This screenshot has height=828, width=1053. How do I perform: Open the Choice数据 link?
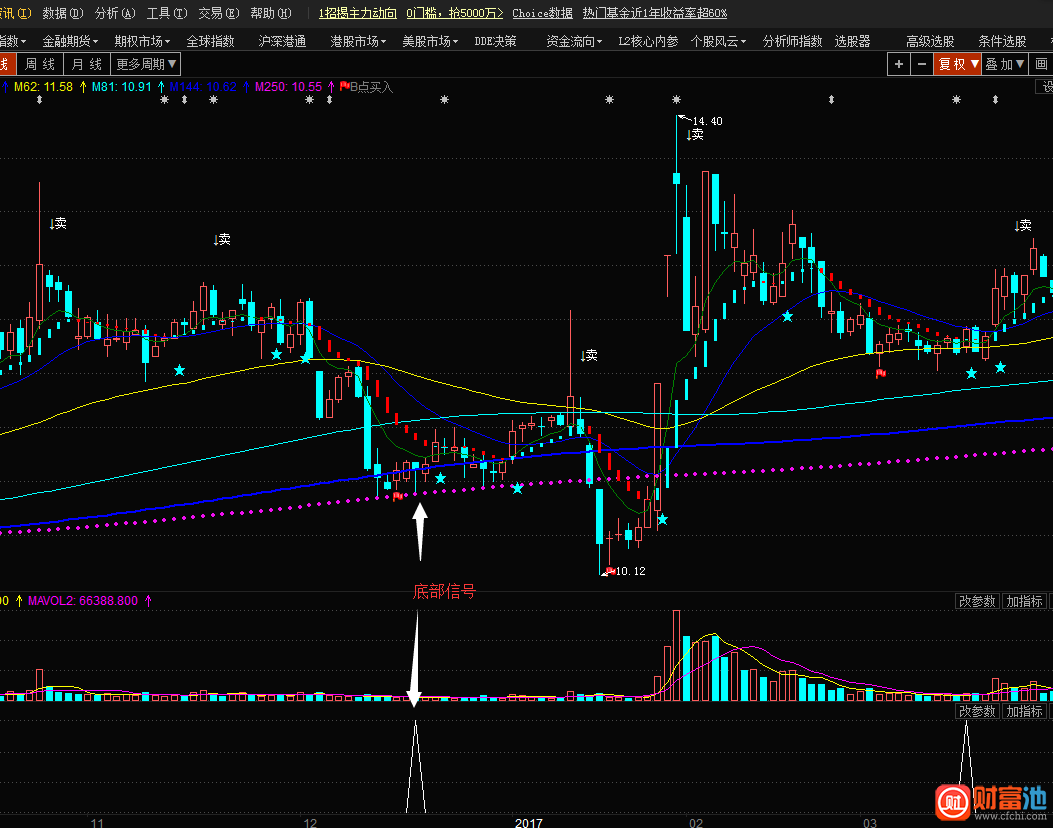click(x=543, y=13)
